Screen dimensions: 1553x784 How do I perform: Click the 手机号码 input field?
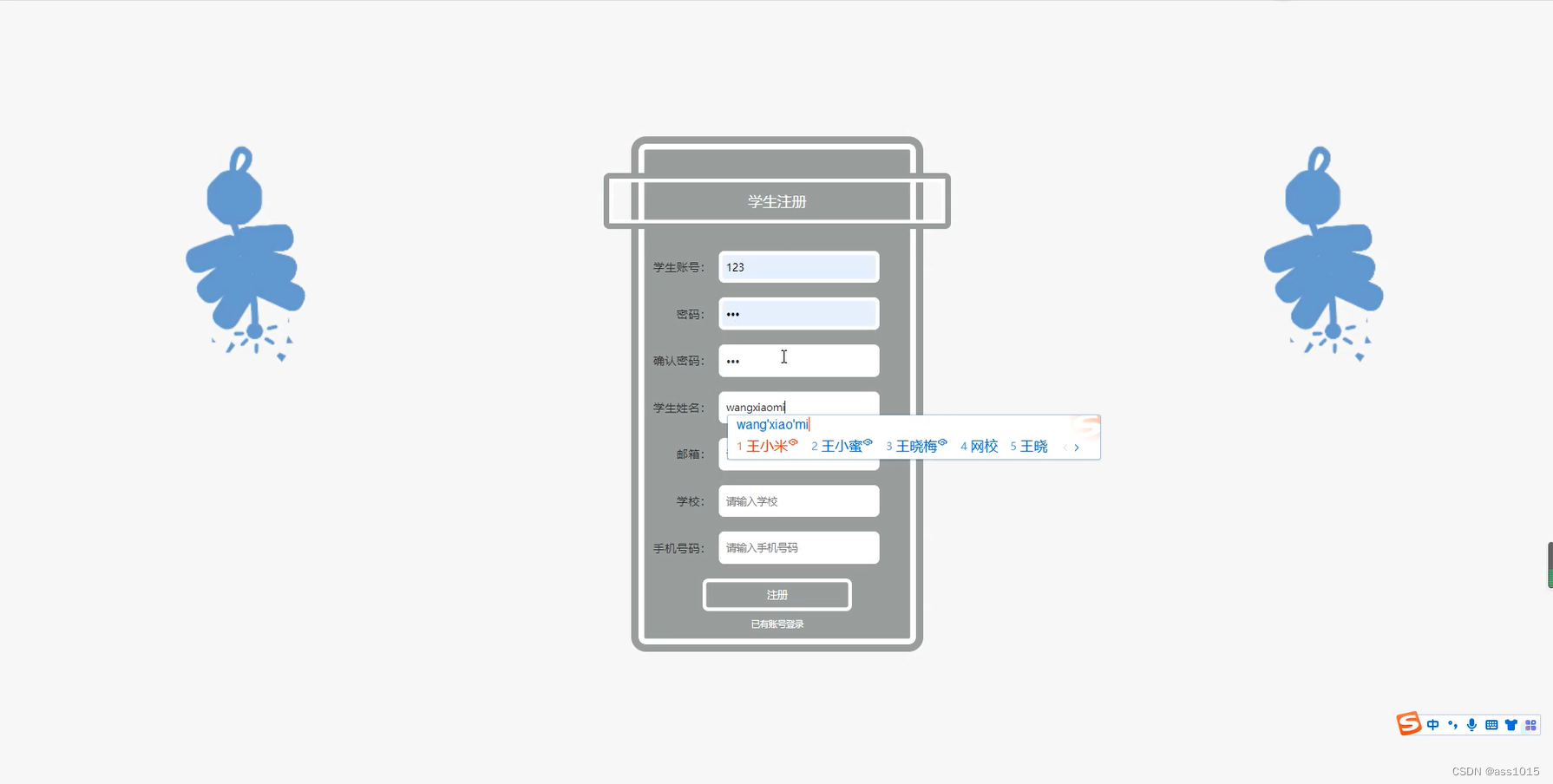point(797,547)
